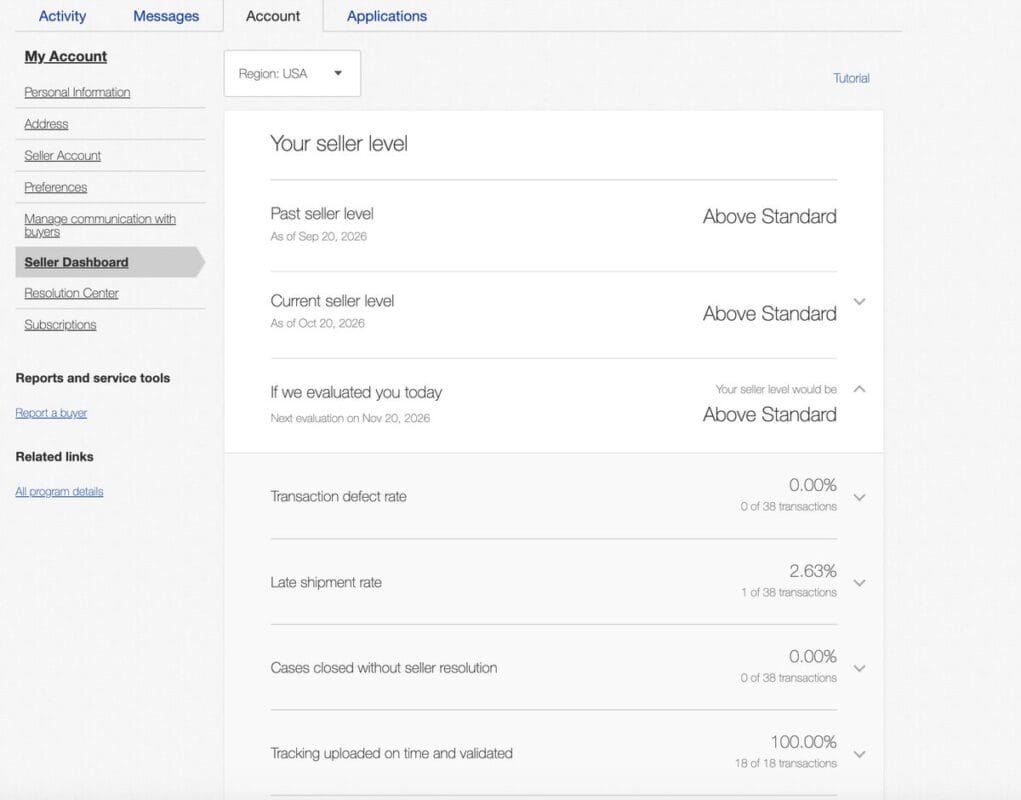Open the Applications tab
The height and width of the screenshot is (800, 1021).
tap(387, 16)
